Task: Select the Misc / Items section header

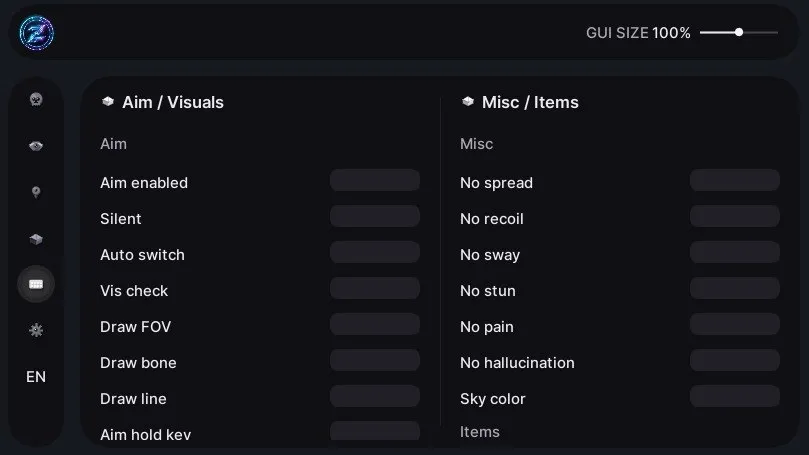Action: pos(530,102)
